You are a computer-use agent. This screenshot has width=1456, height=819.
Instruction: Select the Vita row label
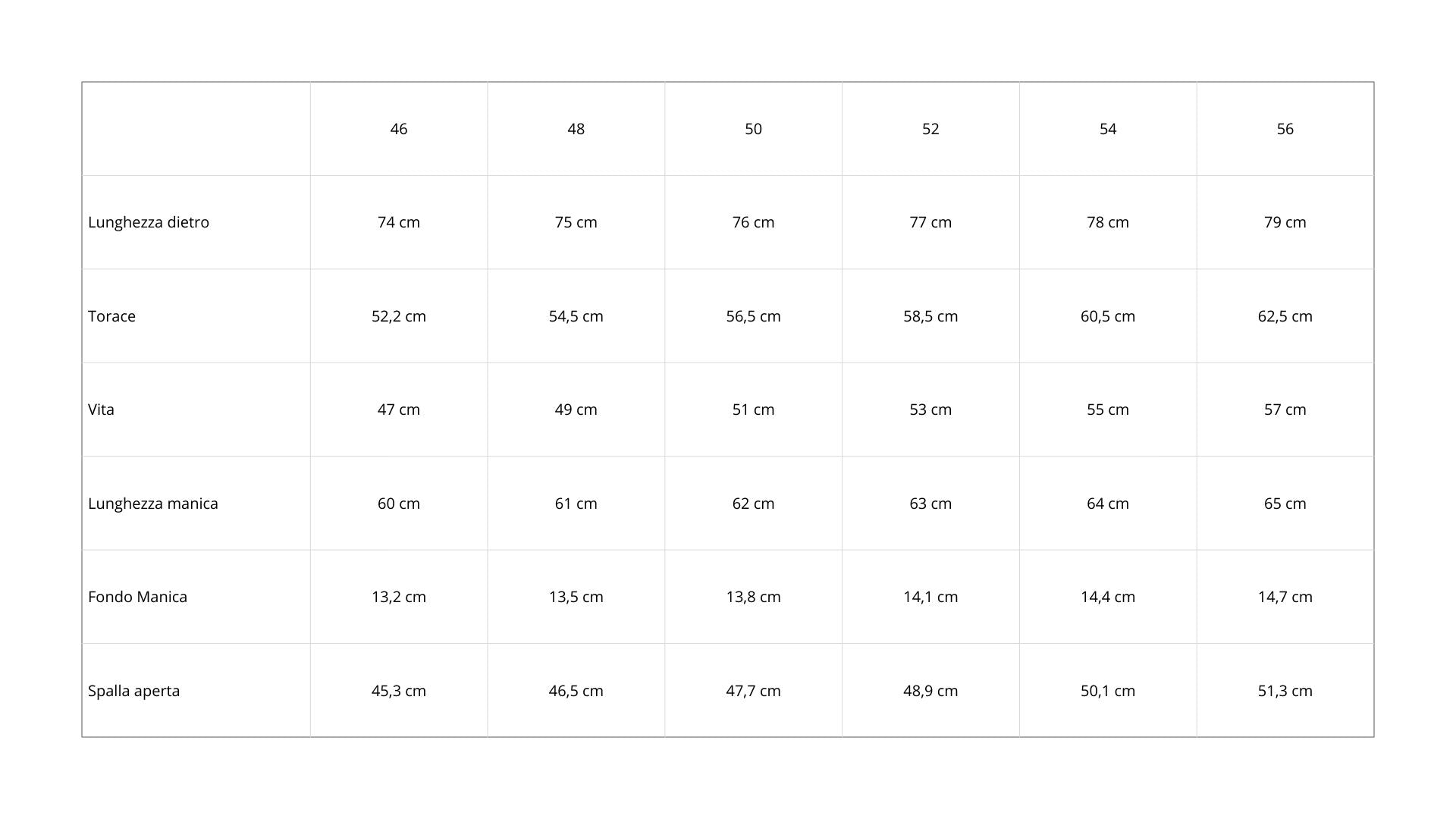pos(101,409)
